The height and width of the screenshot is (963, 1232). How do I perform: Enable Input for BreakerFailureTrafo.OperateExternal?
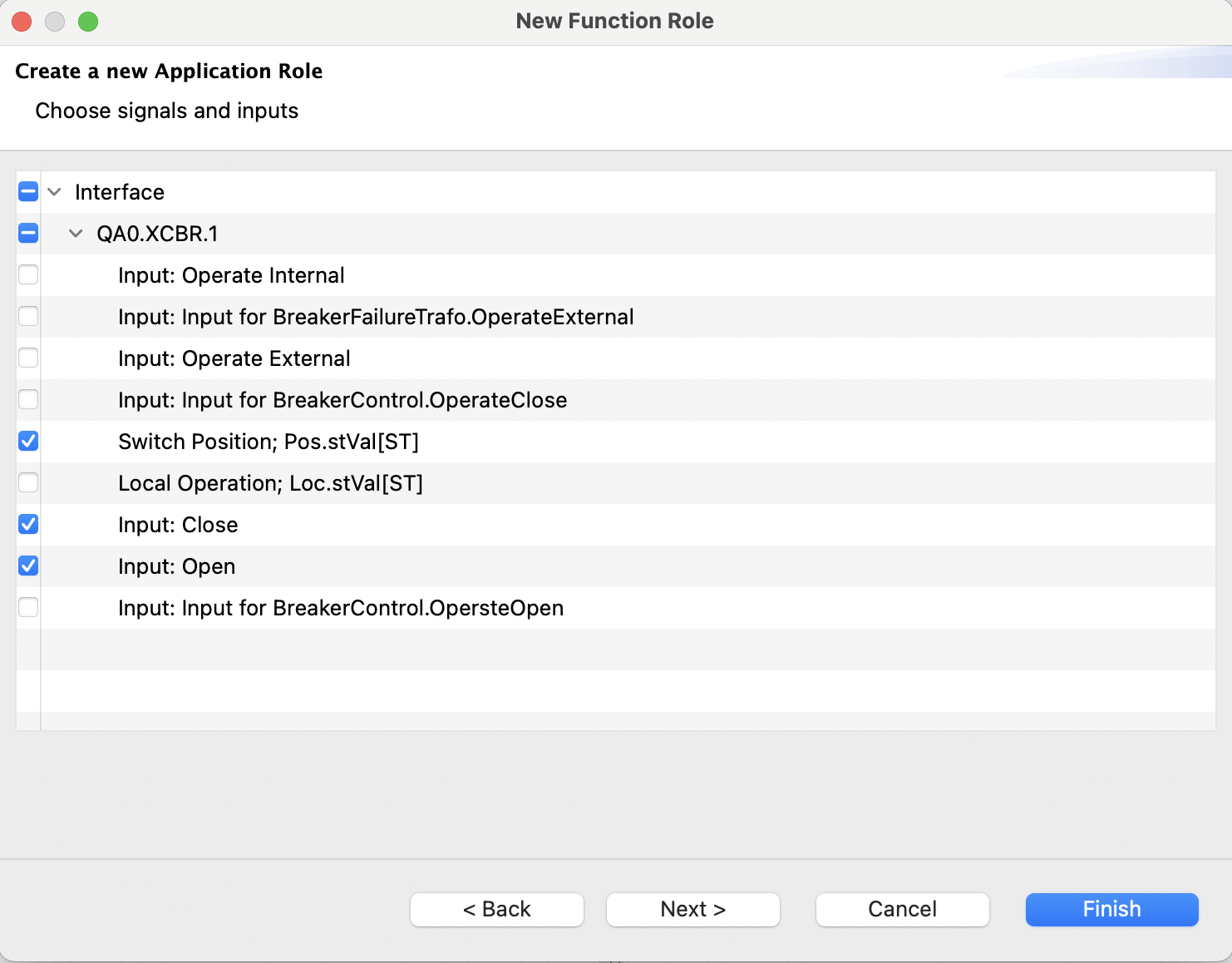coord(27,316)
